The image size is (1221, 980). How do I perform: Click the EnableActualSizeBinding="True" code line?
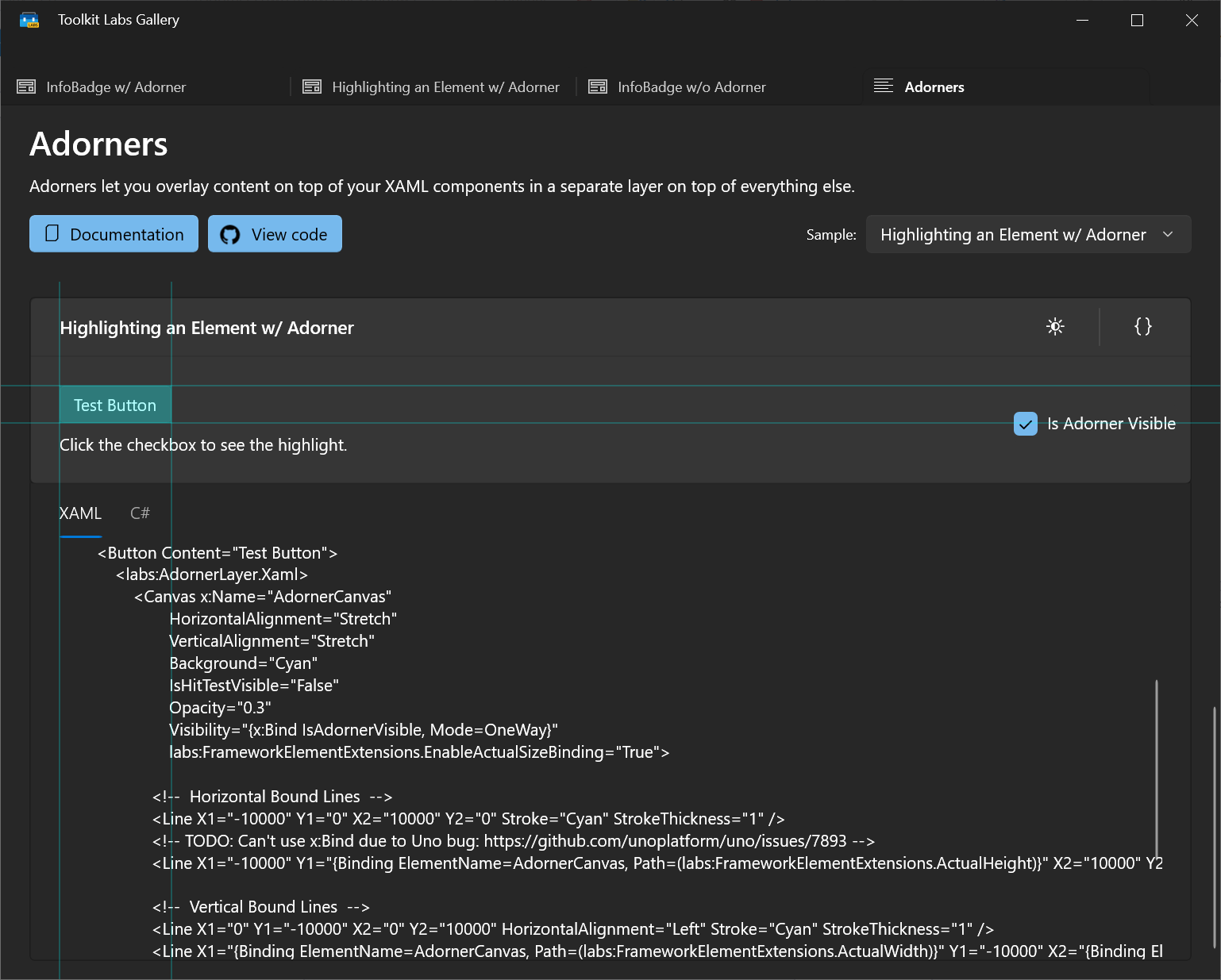pyautogui.click(x=419, y=752)
